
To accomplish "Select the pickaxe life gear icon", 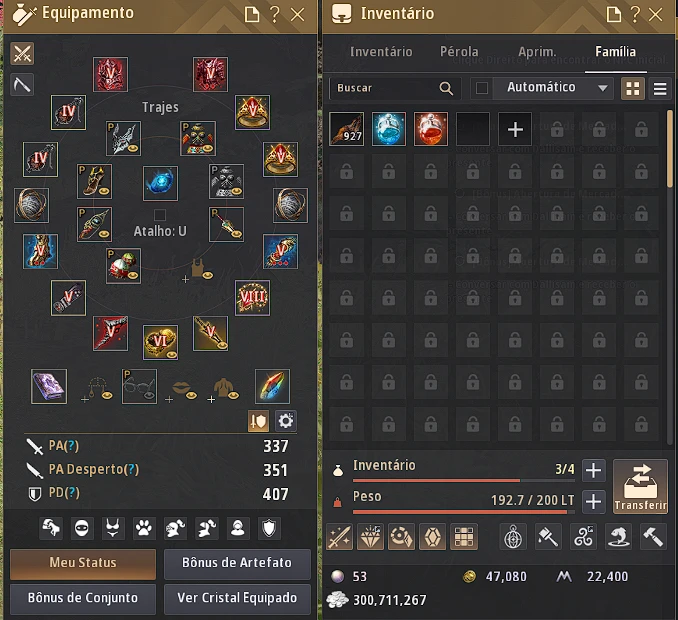I will coord(22,84).
